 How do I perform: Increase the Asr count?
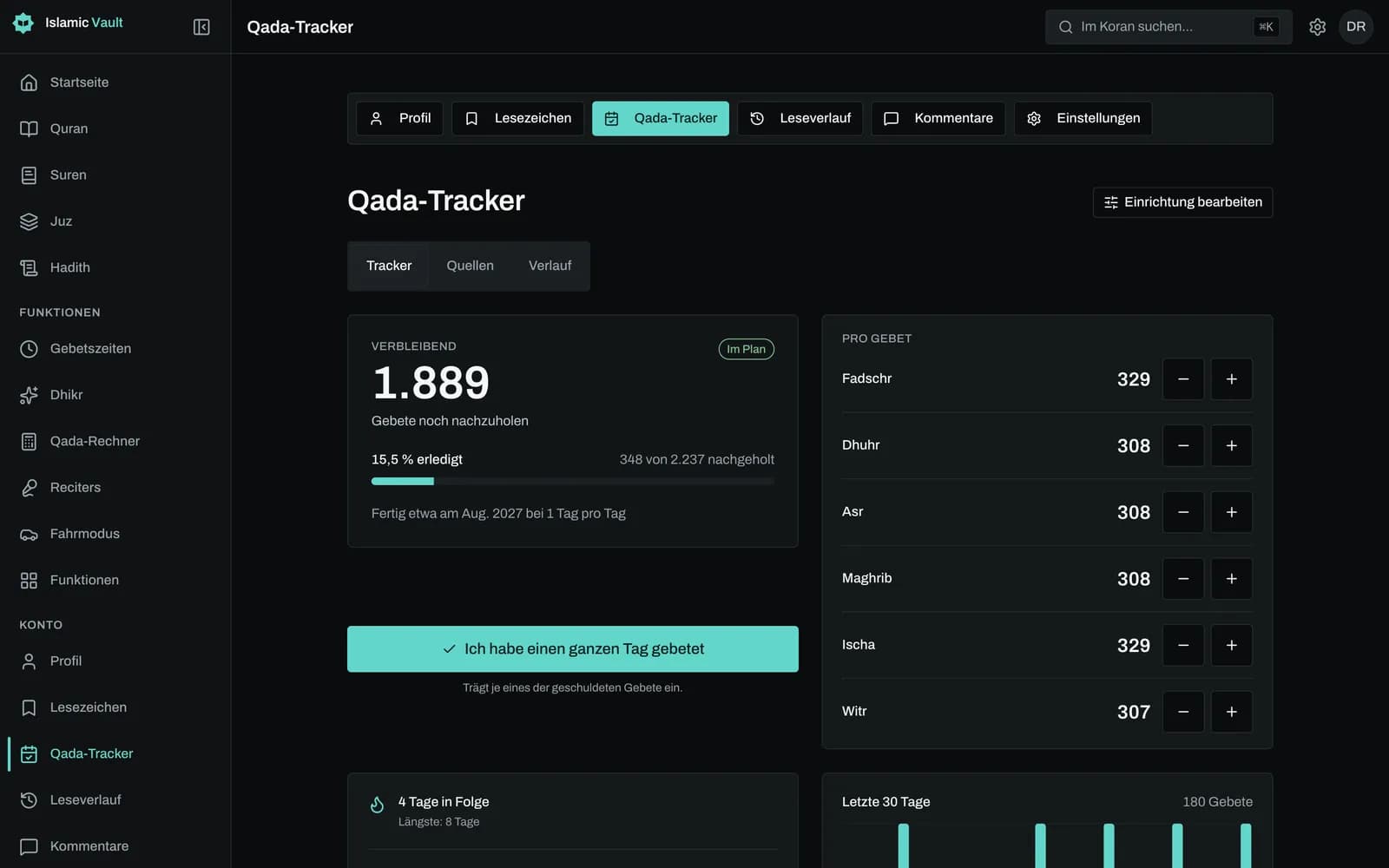coord(1231,512)
